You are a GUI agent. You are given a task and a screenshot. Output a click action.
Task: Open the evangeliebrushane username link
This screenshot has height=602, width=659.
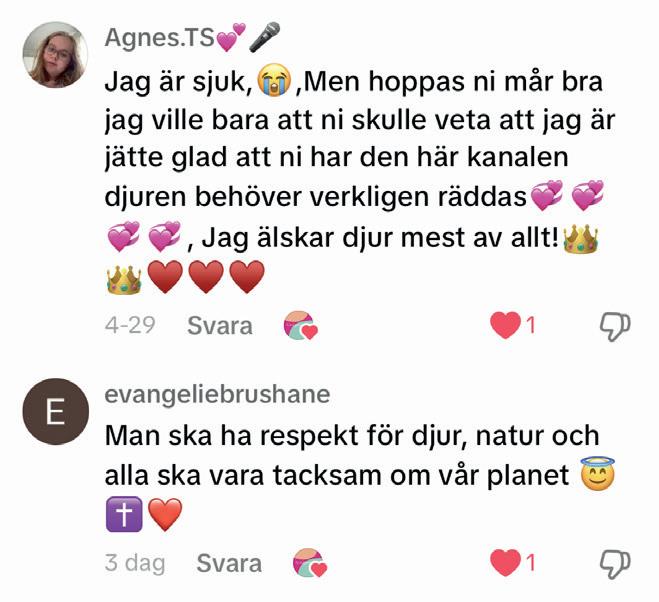(217, 394)
